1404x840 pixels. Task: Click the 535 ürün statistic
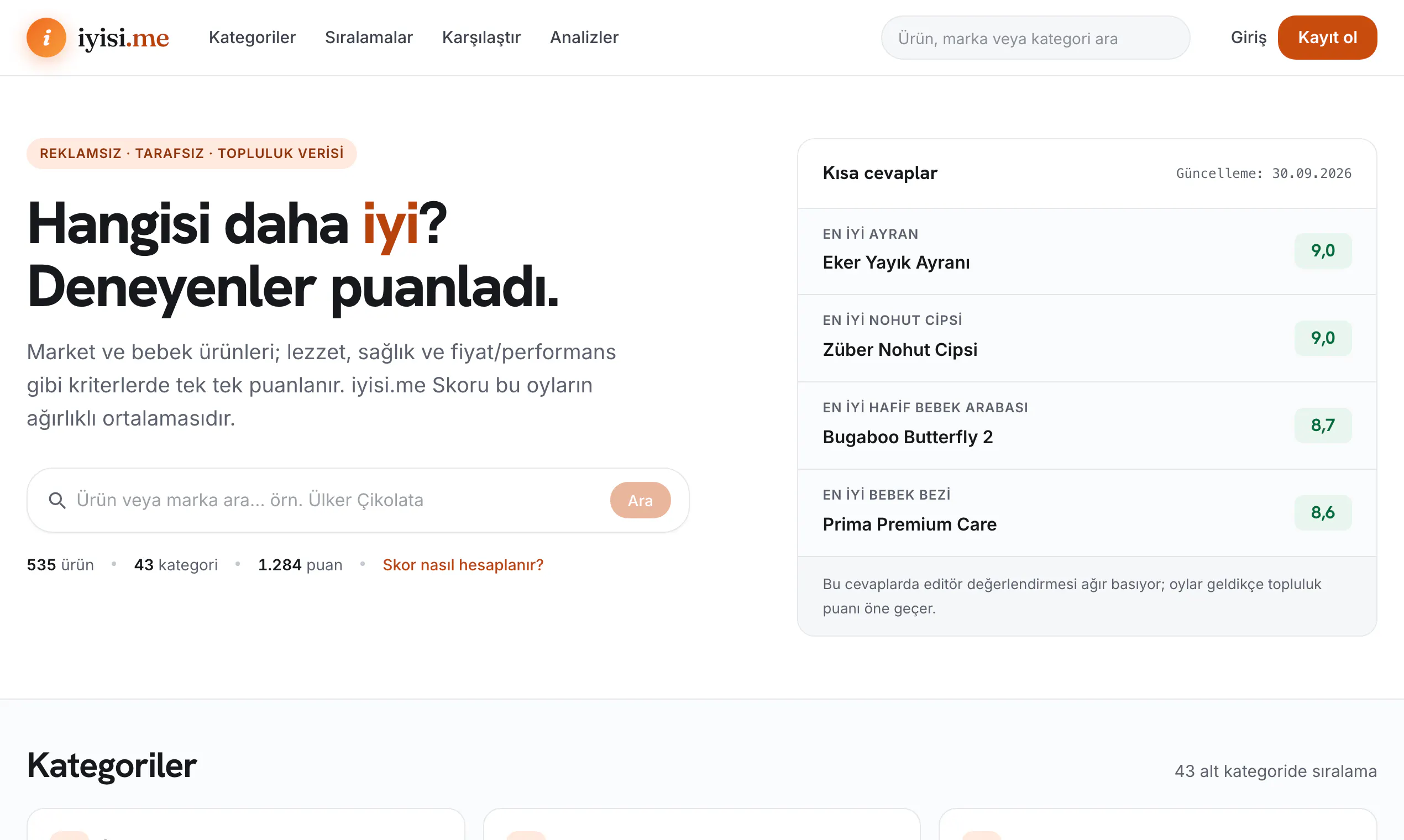click(60, 564)
